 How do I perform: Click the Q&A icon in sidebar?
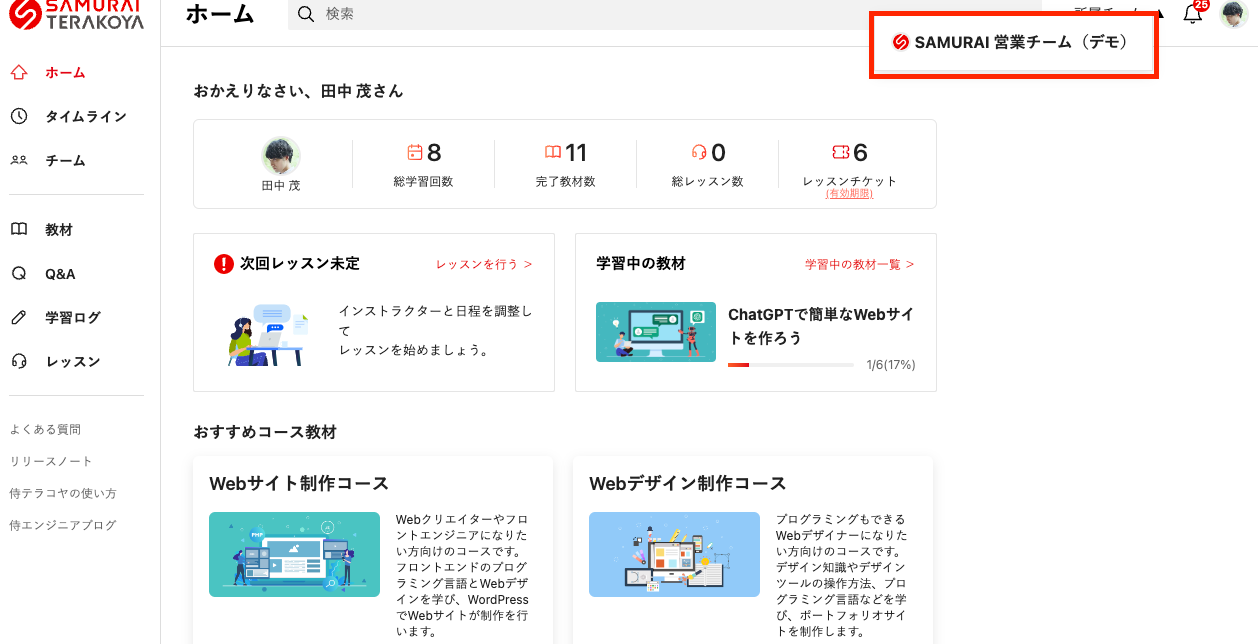coord(19,274)
